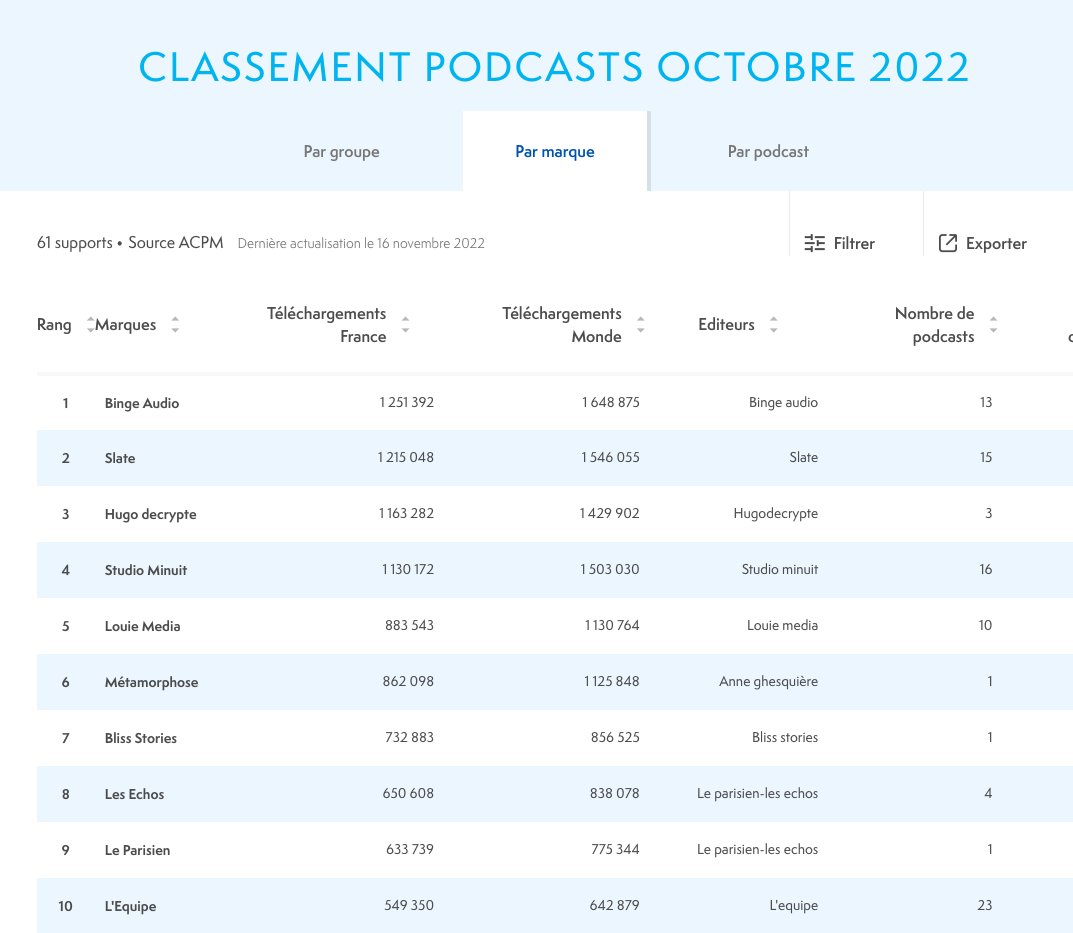Select the Le Parisien brand
The image size is (1073, 933).
[x=138, y=850]
